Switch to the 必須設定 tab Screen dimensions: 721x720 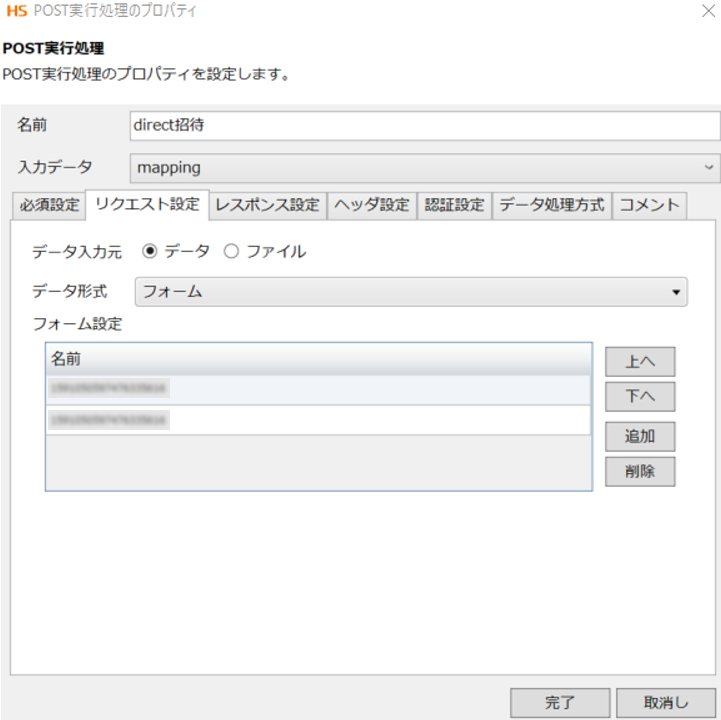(x=49, y=205)
